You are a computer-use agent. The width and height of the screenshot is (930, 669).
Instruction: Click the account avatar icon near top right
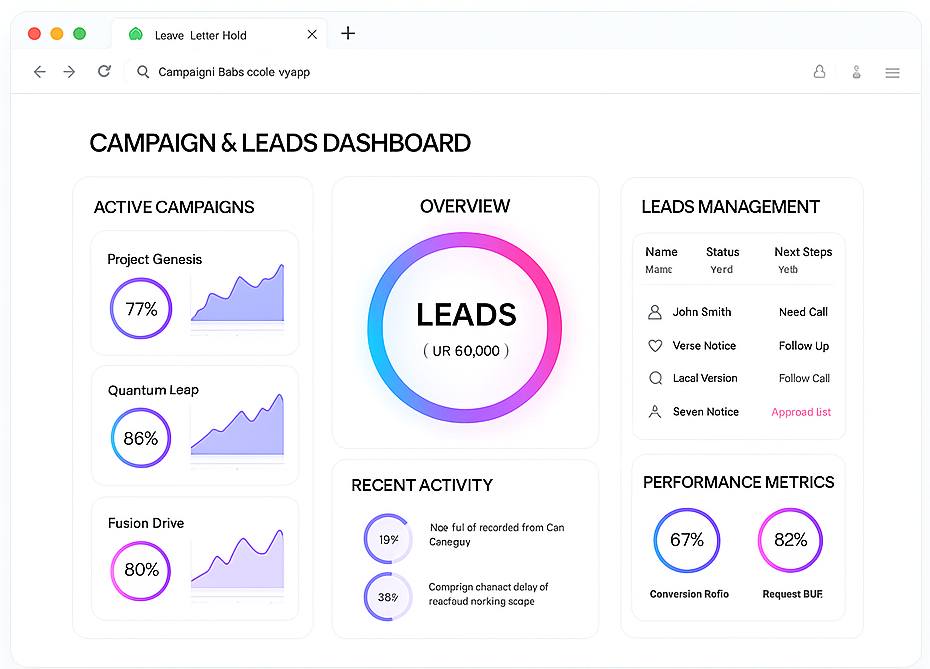coord(856,72)
